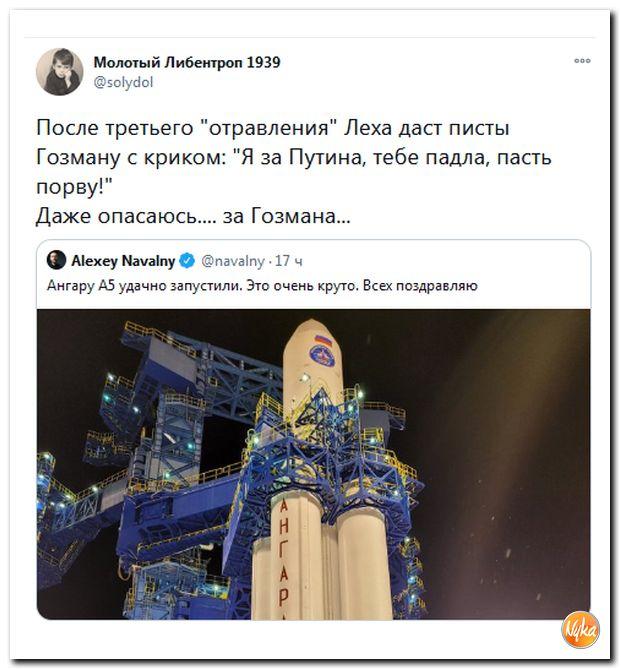
Task: Click the blue verified badge
Action: 187,260
